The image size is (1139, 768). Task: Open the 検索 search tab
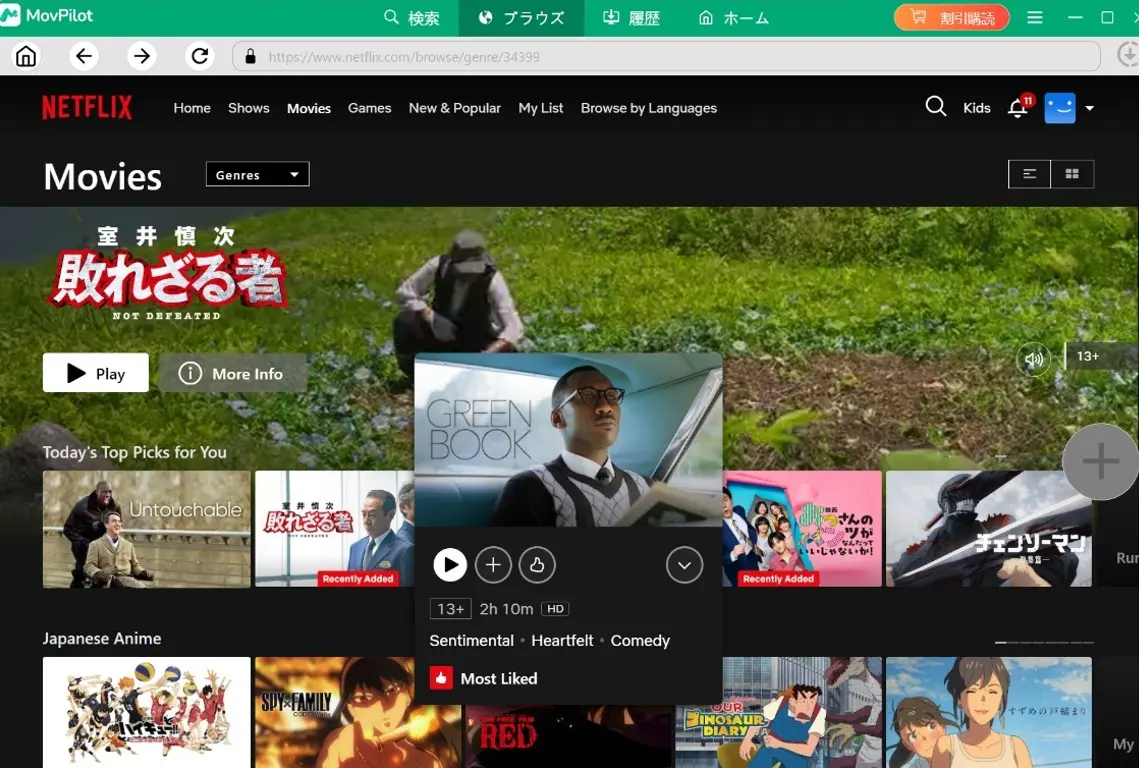point(412,18)
